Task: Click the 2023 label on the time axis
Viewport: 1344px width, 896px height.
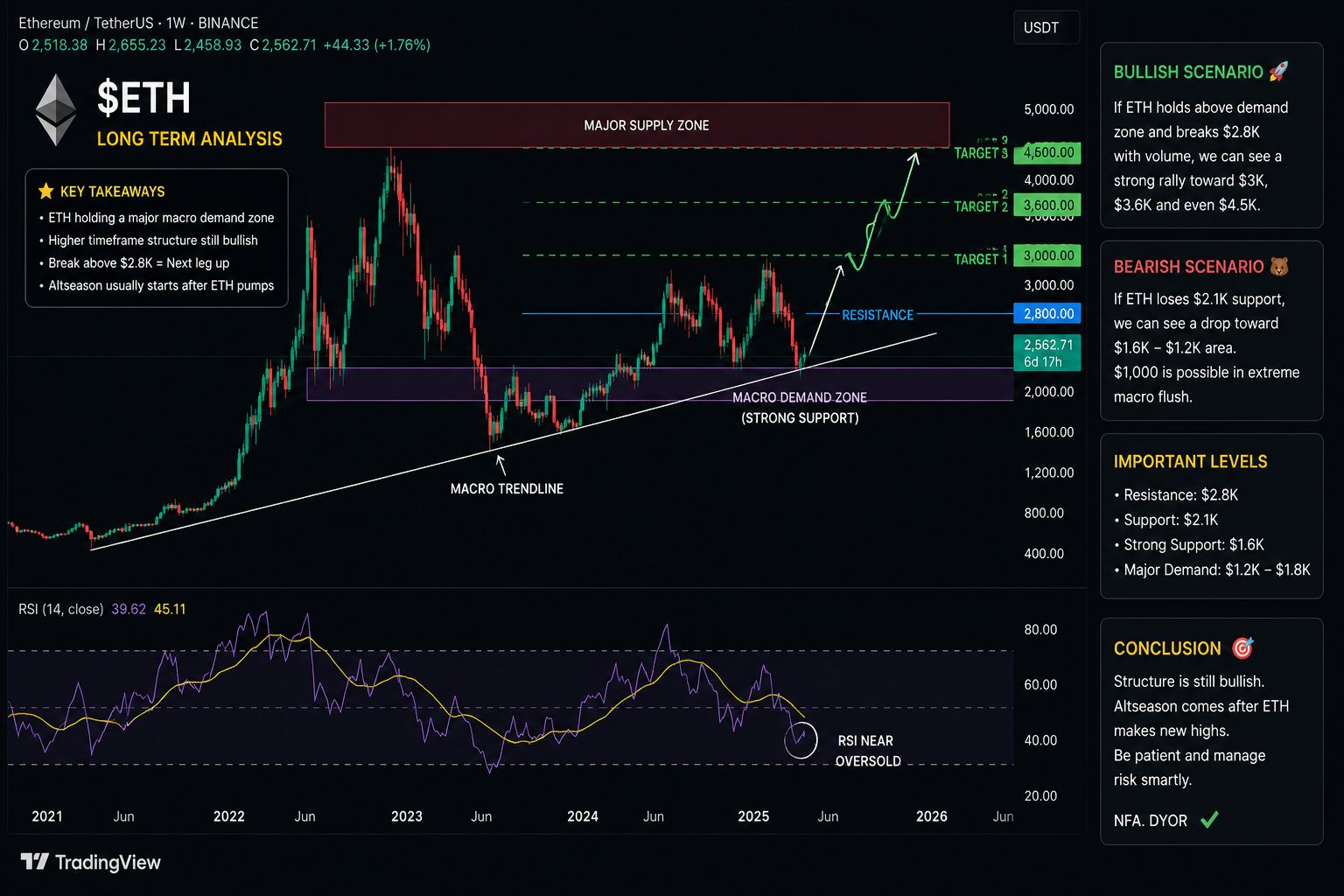Action: pyautogui.click(x=407, y=816)
